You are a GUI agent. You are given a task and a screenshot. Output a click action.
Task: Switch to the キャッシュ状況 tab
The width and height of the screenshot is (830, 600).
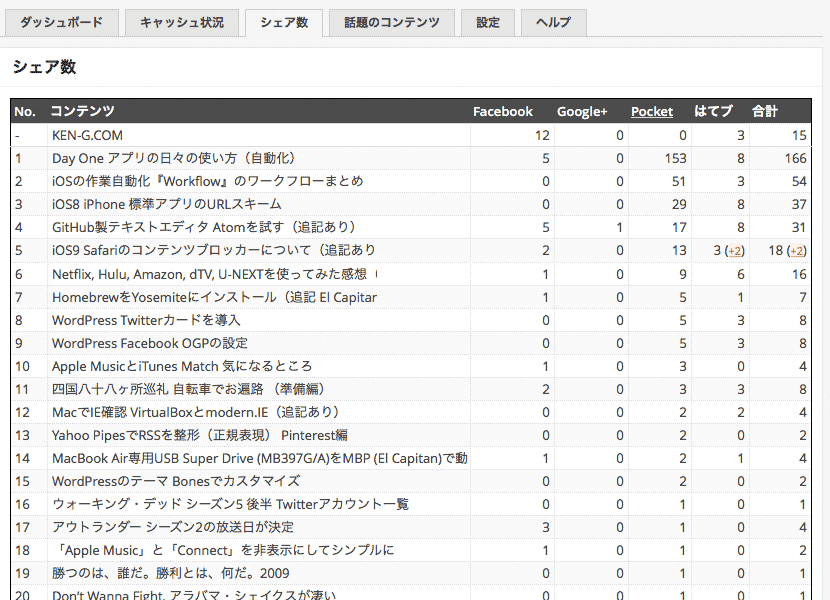tap(182, 23)
